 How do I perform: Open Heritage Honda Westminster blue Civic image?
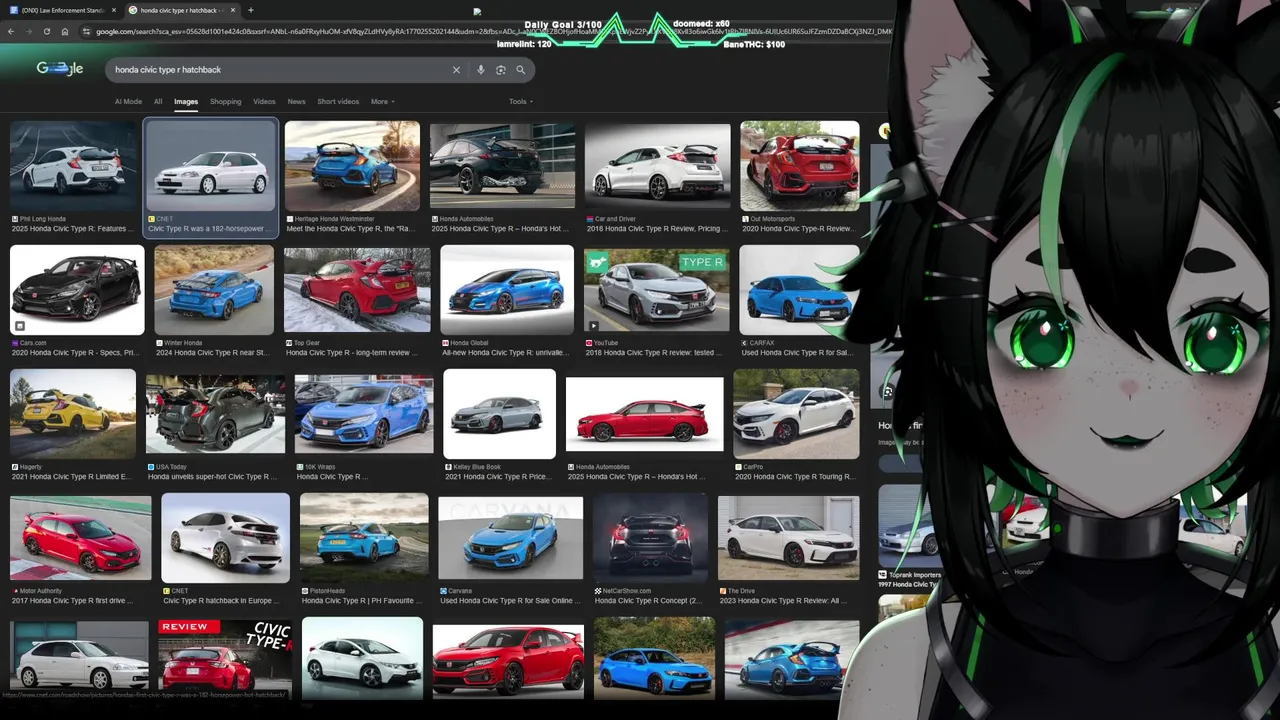click(352, 165)
